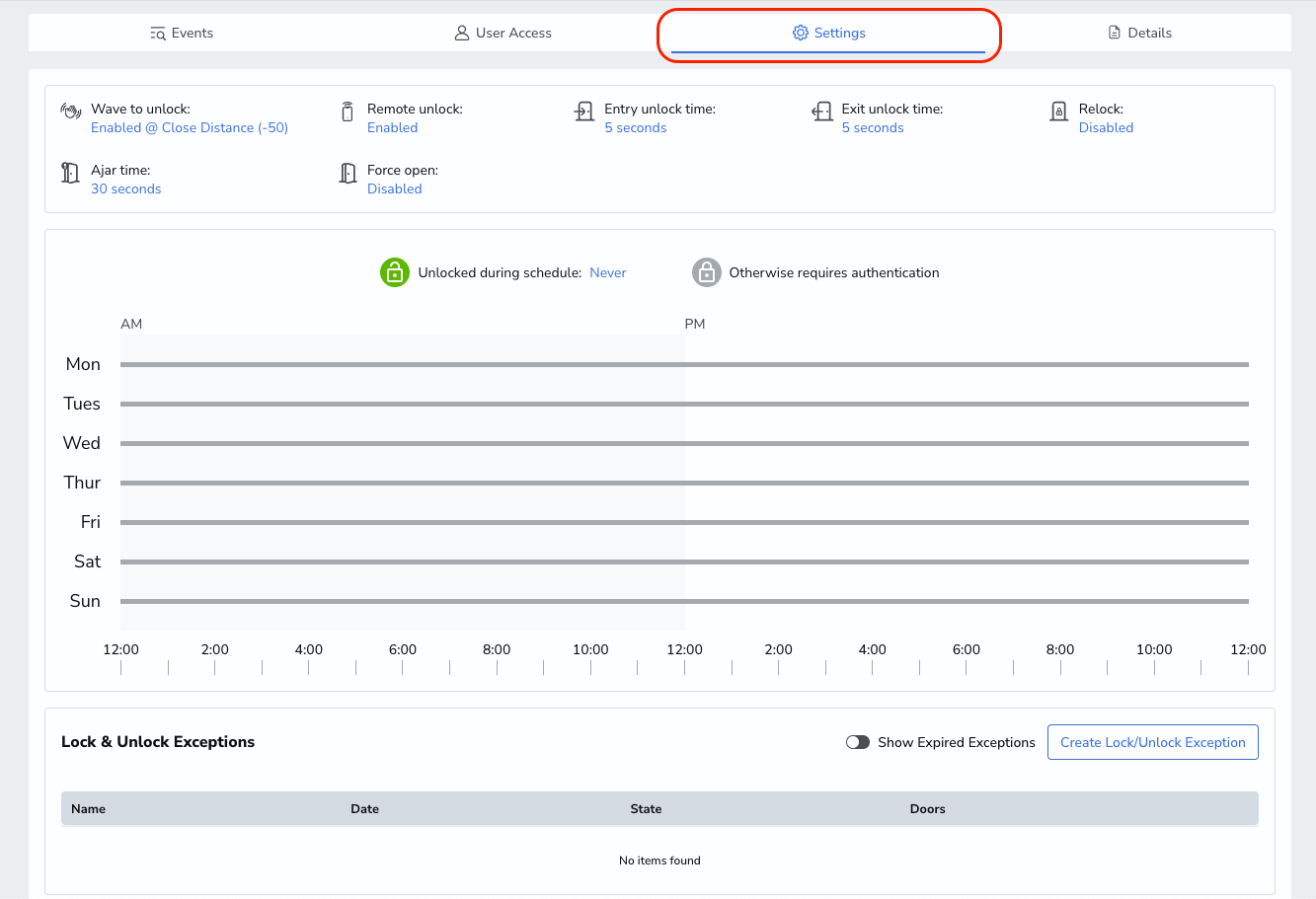
Task: Click the Remote unlock device icon
Action: (x=348, y=112)
